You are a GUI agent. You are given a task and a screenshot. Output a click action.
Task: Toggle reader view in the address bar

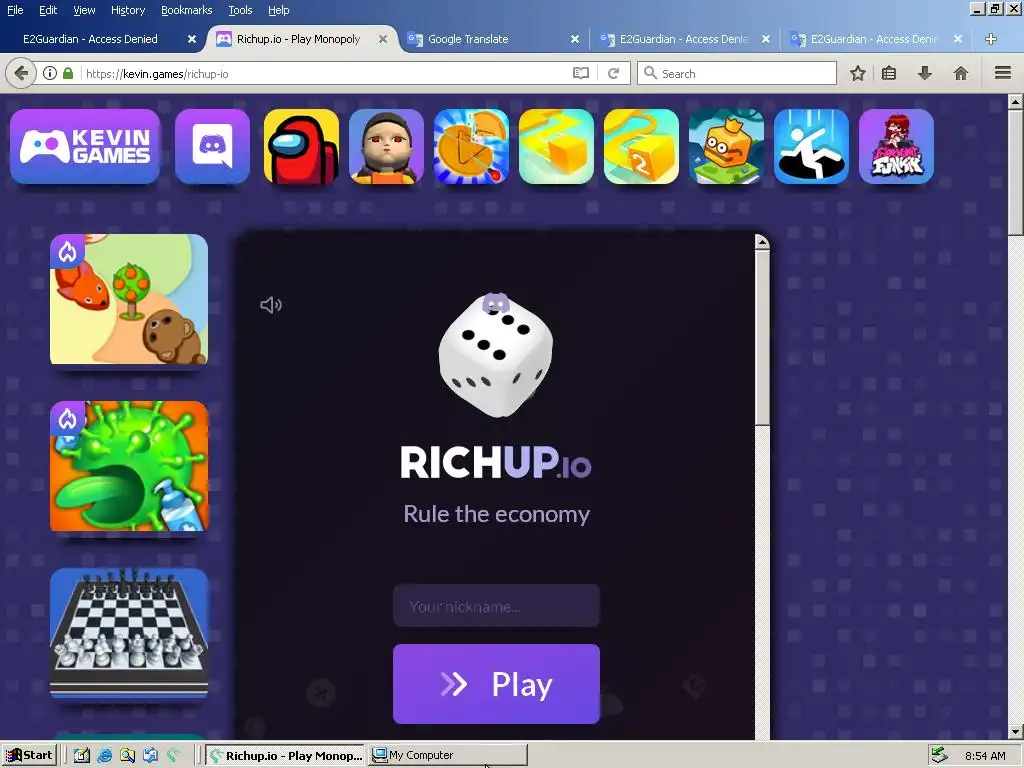[581, 73]
